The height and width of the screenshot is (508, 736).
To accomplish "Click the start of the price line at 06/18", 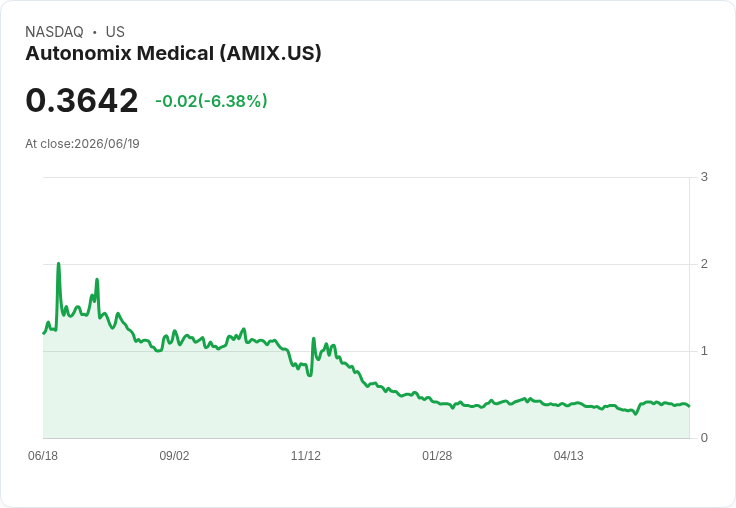I will click(44, 333).
